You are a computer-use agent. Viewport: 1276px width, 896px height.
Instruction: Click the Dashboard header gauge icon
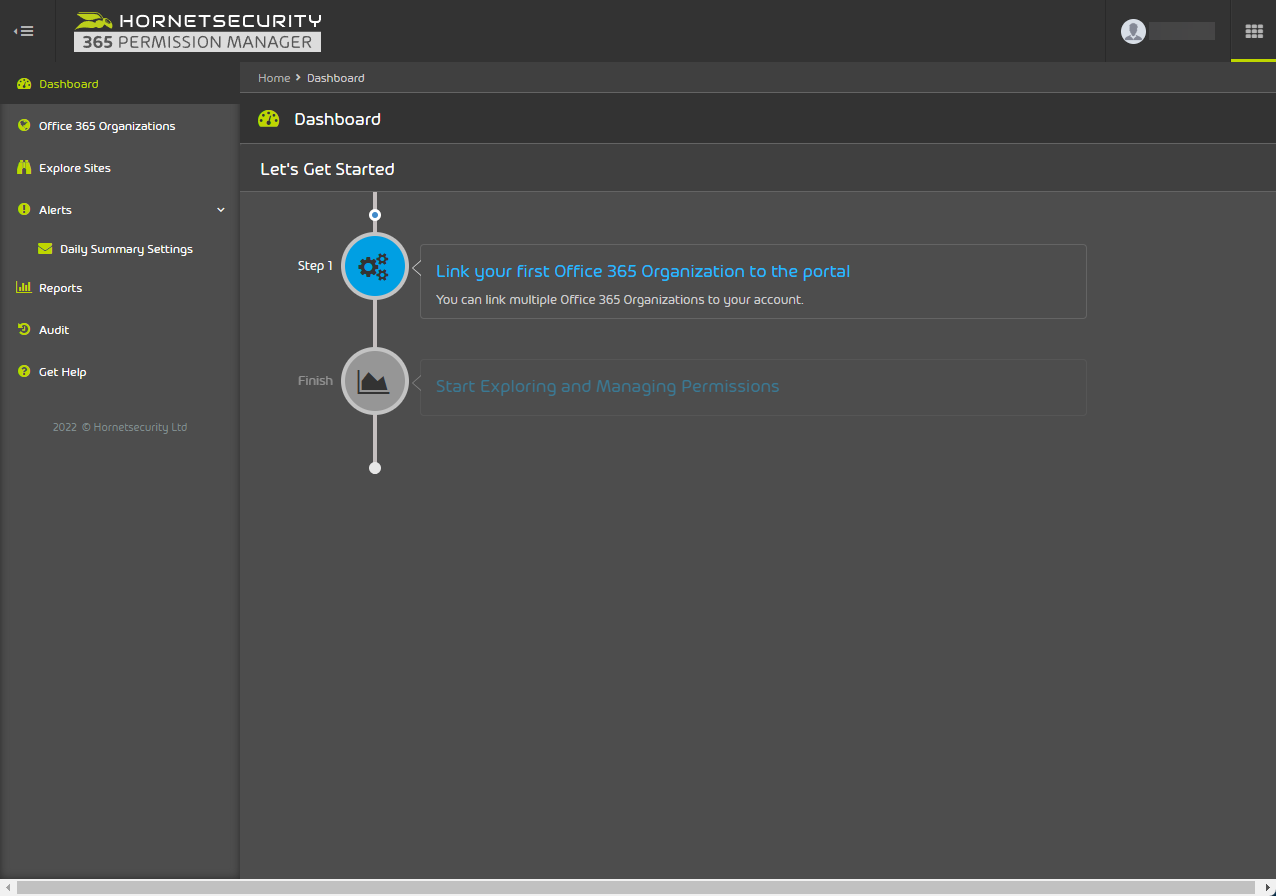[x=268, y=119]
